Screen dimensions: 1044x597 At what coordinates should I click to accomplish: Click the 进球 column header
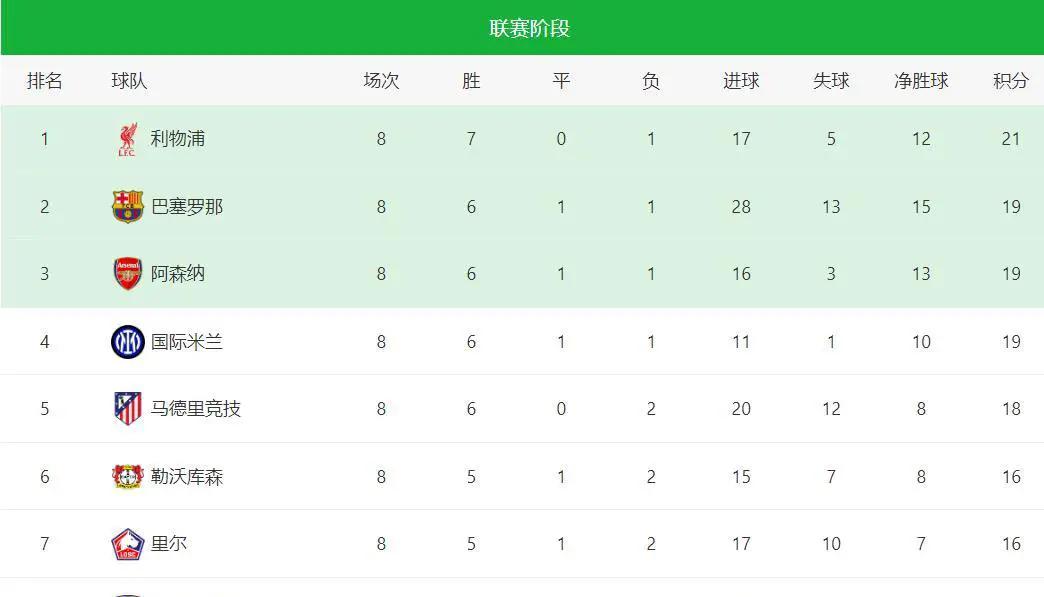click(740, 81)
